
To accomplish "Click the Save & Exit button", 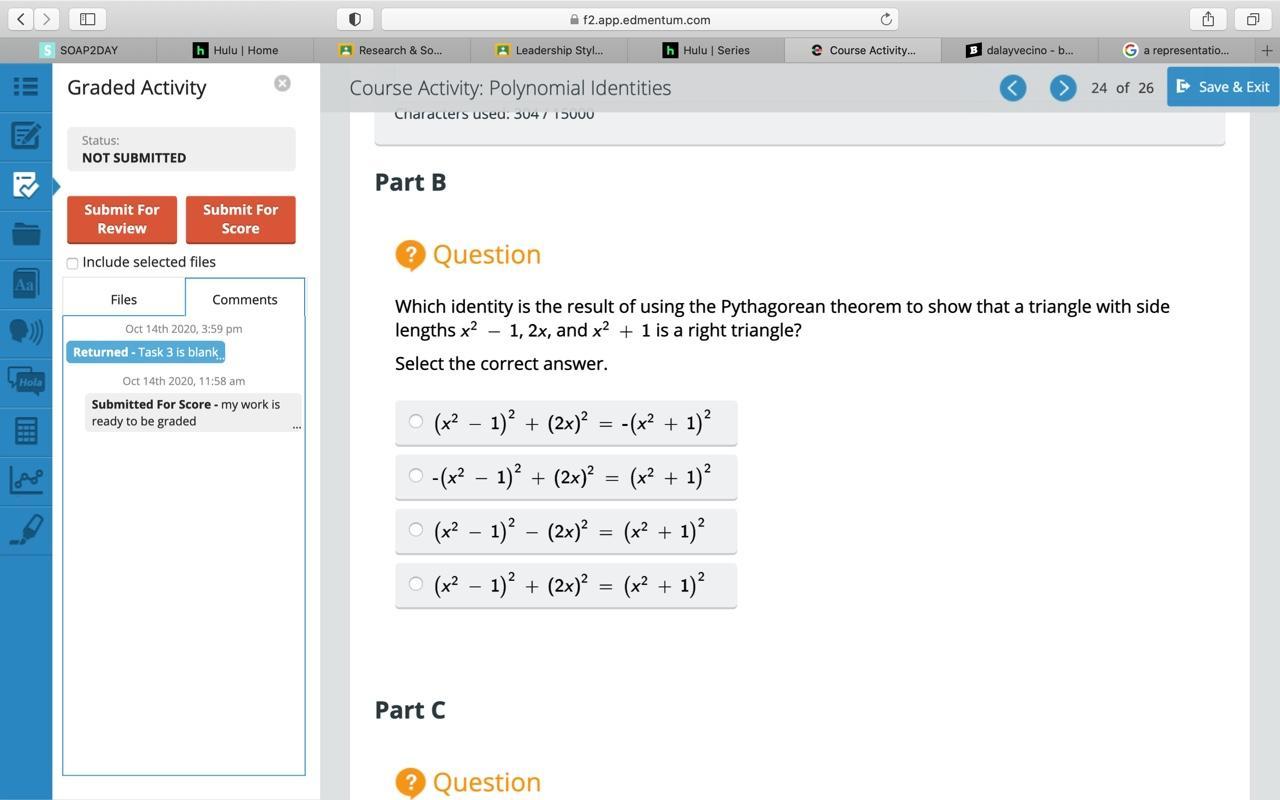I will click(x=1223, y=87).
